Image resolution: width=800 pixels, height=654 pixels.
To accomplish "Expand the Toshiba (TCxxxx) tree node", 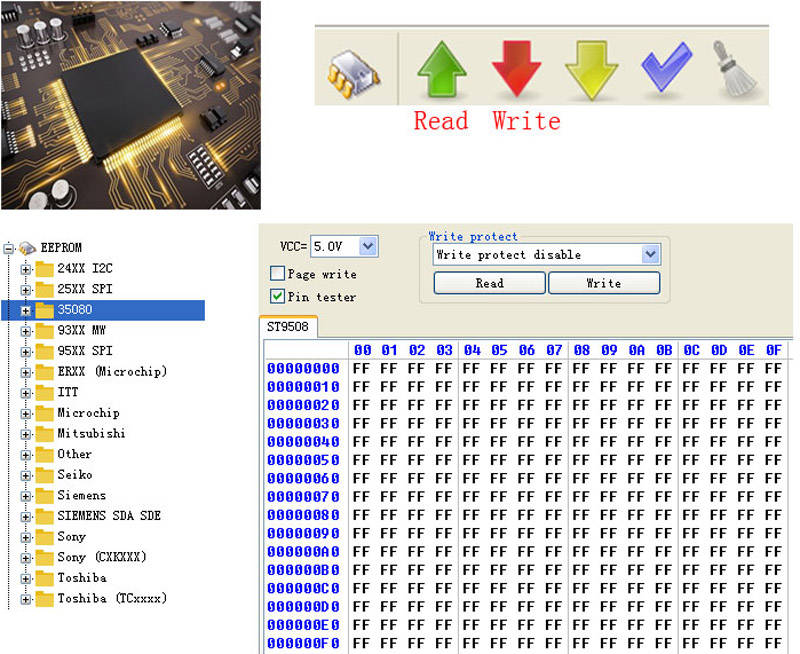I will click(x=26, y=599).
